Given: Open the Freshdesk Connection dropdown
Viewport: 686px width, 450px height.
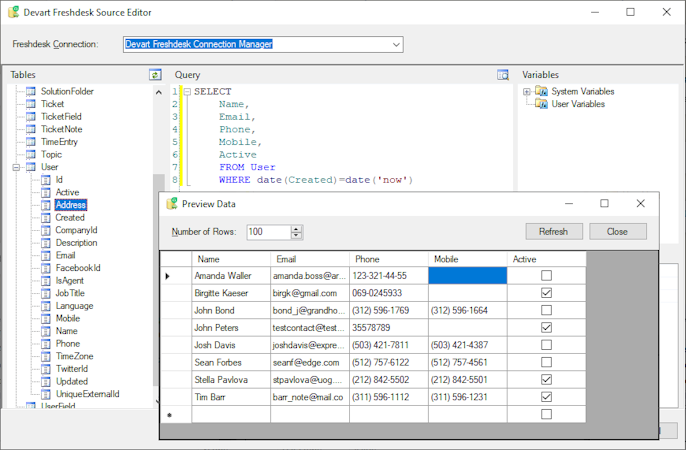Looking at the screenshot, I should (396, 45).
